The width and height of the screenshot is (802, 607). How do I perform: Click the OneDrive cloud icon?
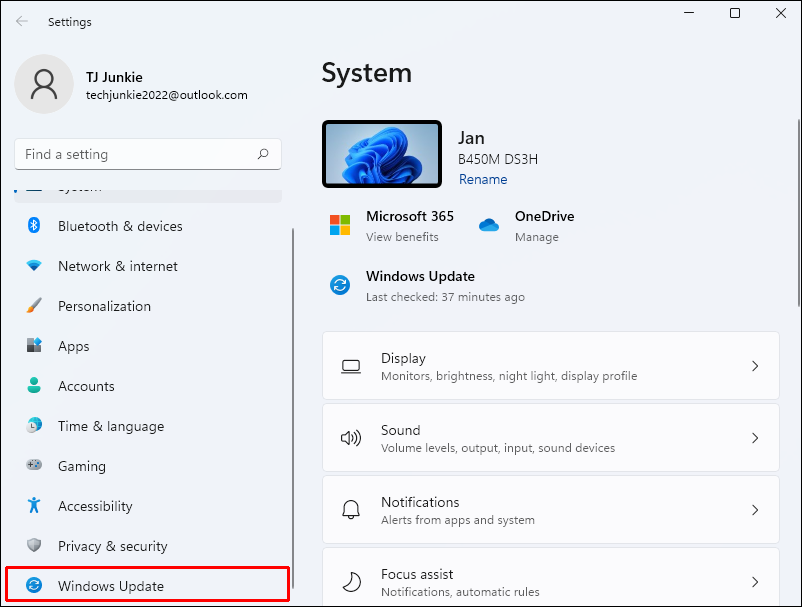click(488, 224)
